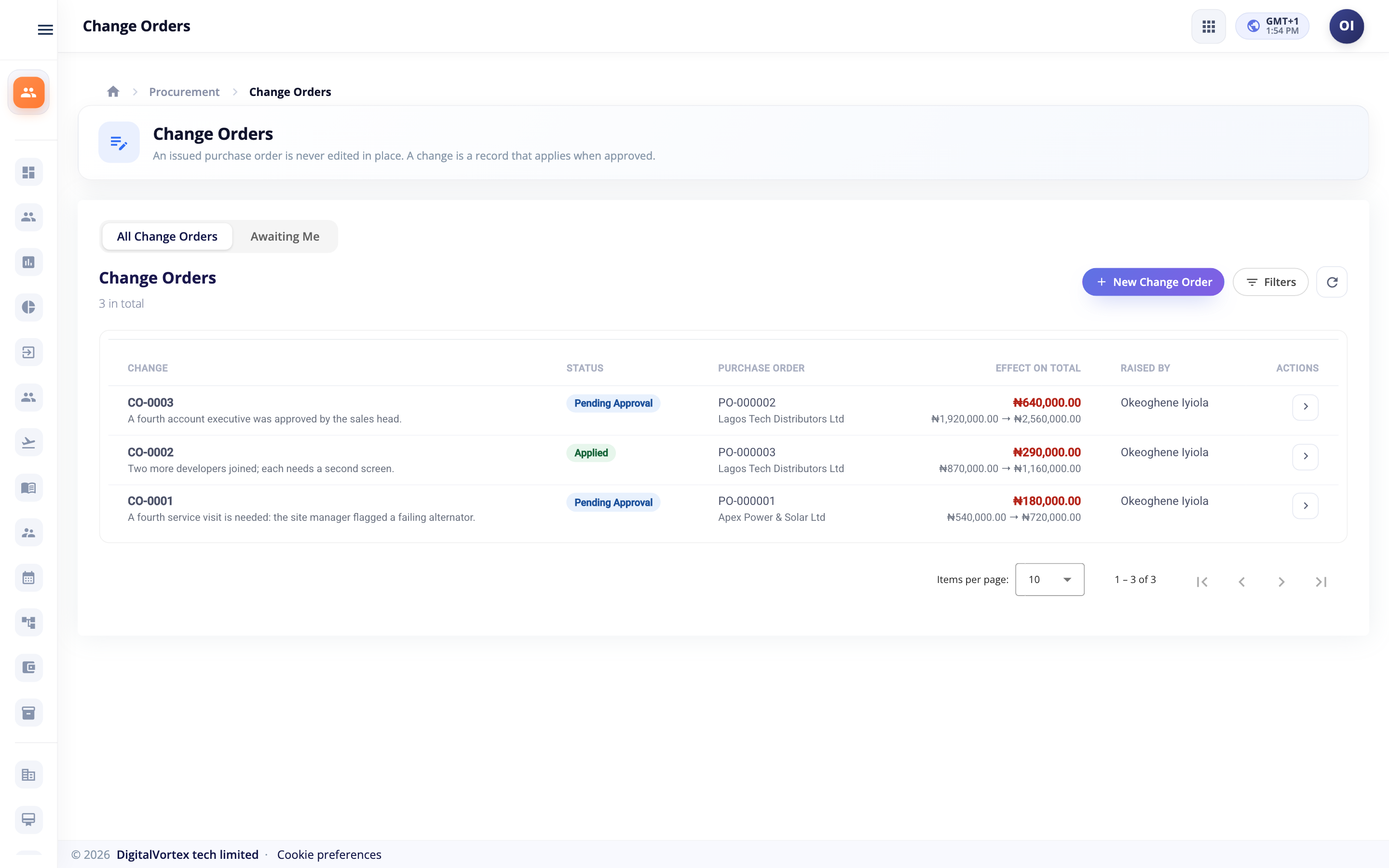
Task: Open the bar chart sidebar icon
Action: click(x=29, y=262)
